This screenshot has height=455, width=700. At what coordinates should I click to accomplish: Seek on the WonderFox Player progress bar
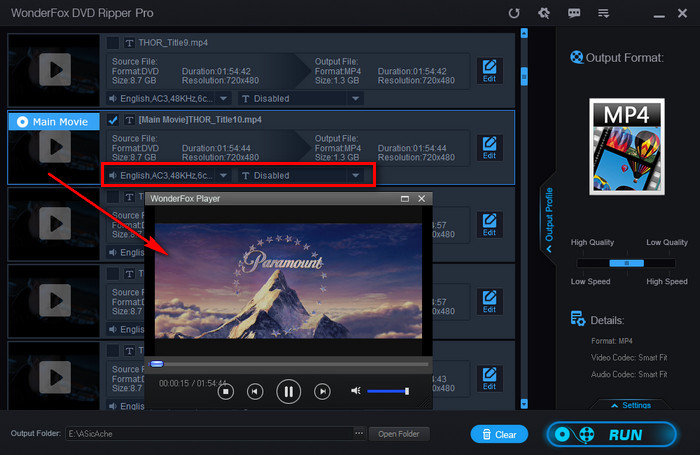coord(289,364)
